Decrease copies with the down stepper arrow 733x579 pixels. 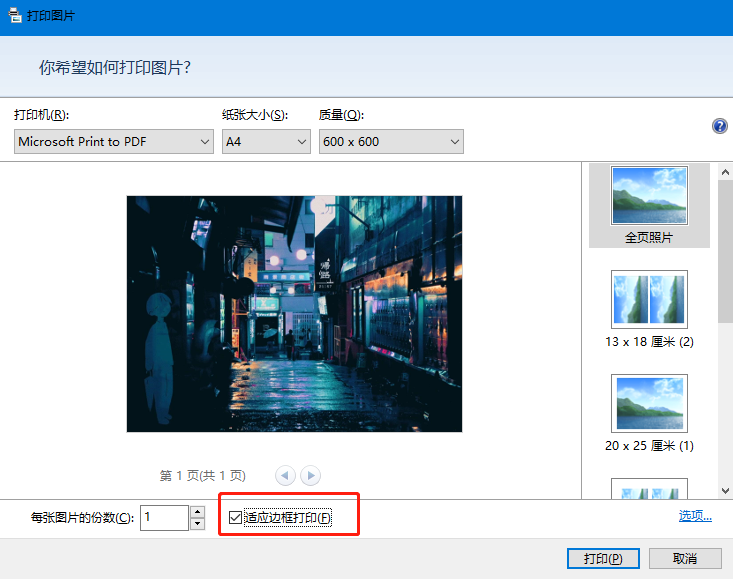point(198,524)
